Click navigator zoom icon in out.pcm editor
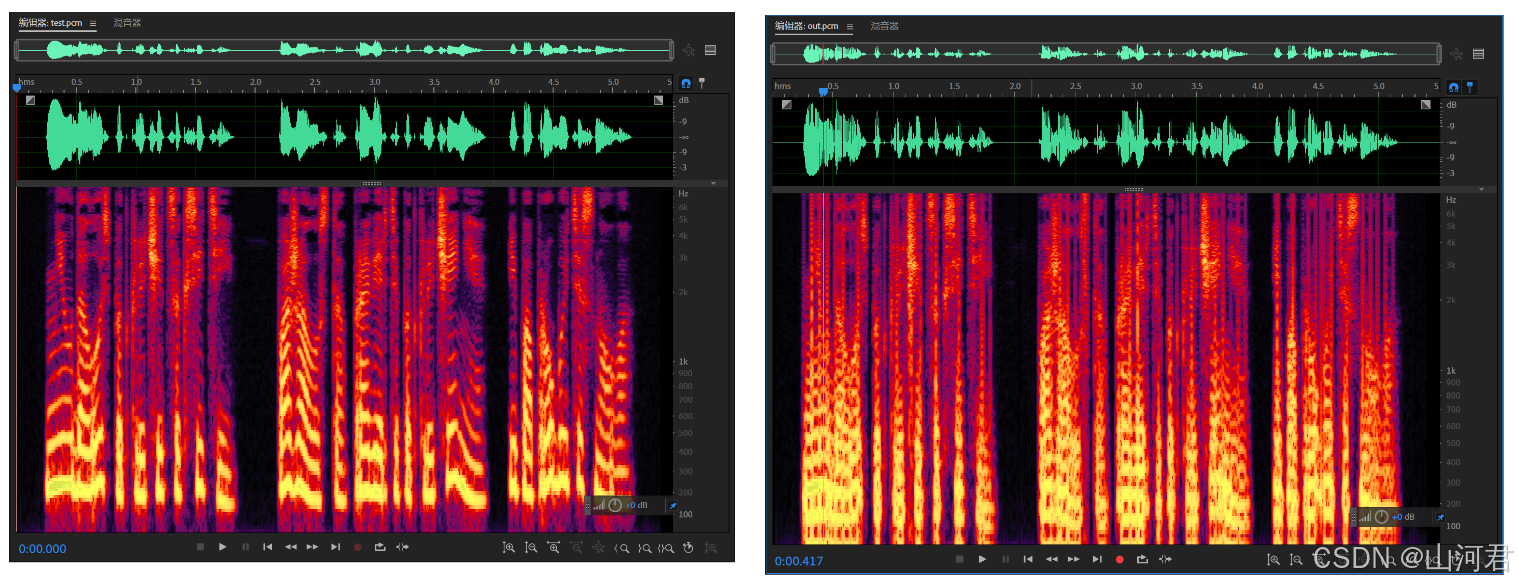 click(1456, 54)
